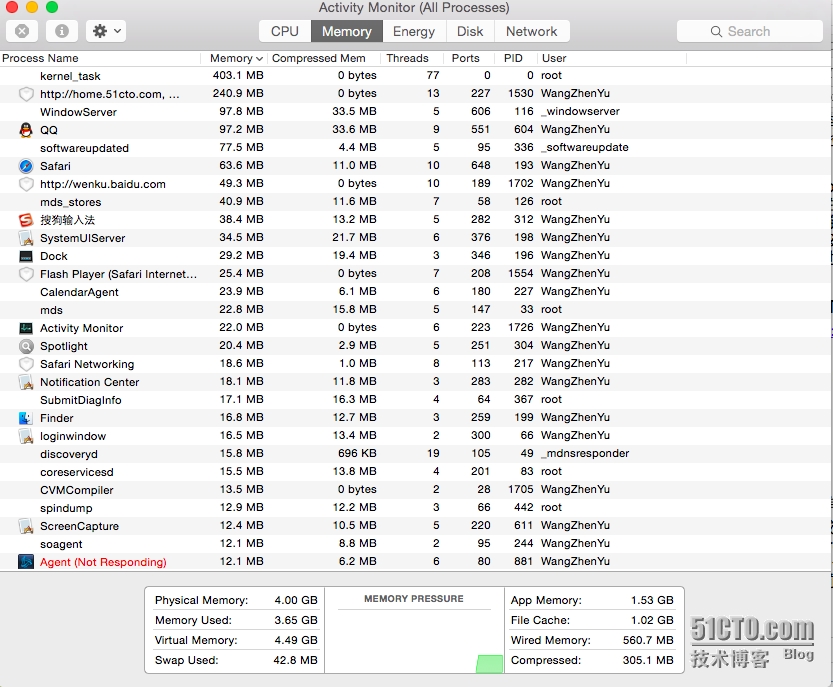
Task: Select the spindump process
Action: tap(414, 507)
